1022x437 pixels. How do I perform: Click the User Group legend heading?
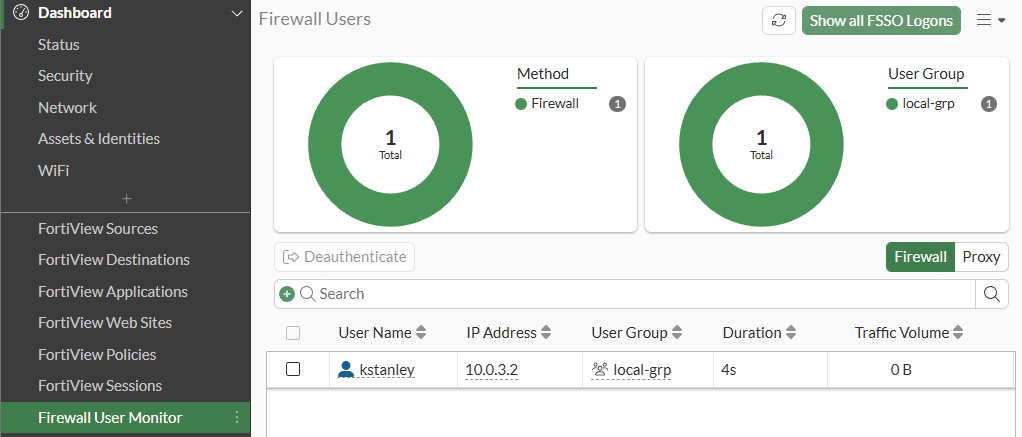pos(926,74)
